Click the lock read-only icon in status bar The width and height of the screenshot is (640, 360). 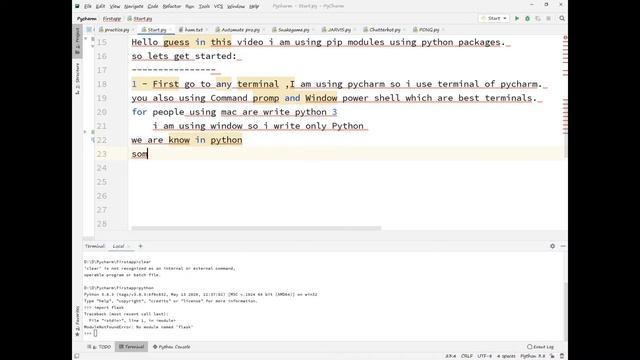pos(552,356)
